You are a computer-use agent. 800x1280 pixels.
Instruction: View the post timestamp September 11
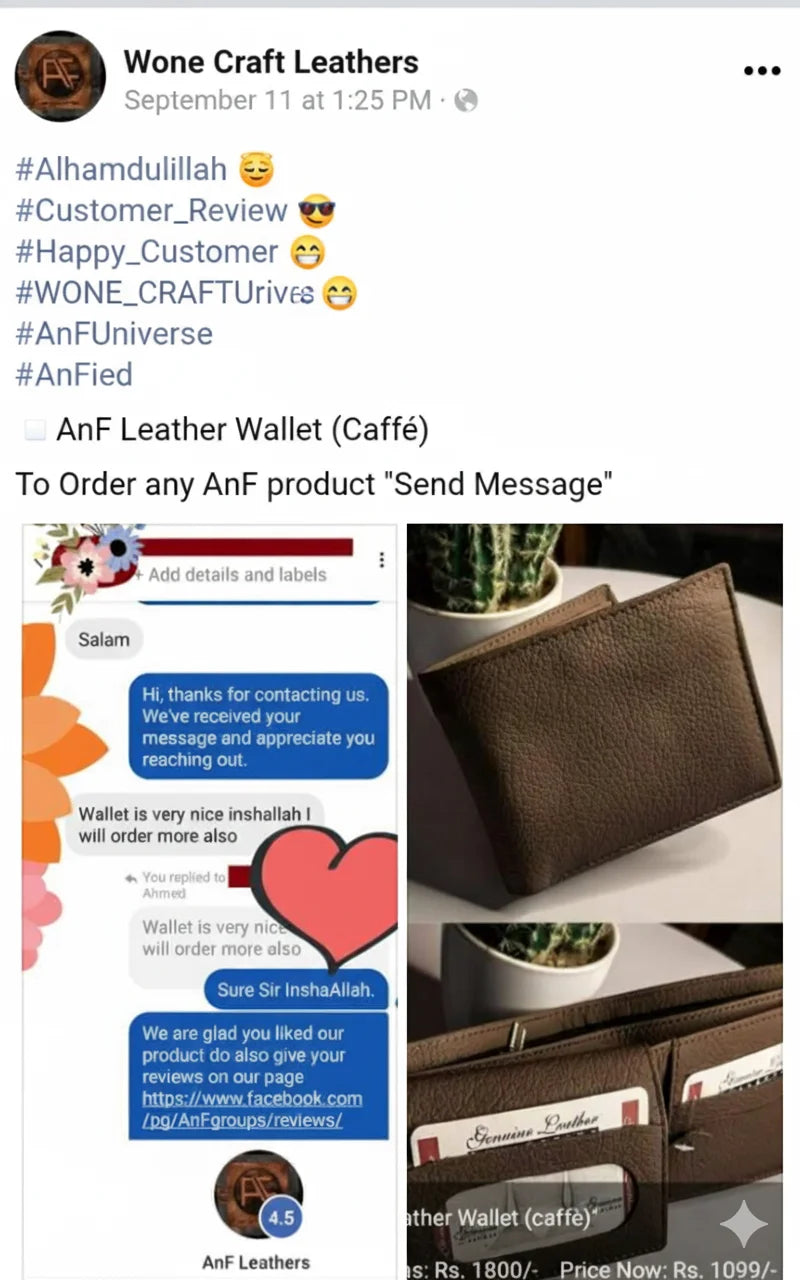tap(278, 100)
